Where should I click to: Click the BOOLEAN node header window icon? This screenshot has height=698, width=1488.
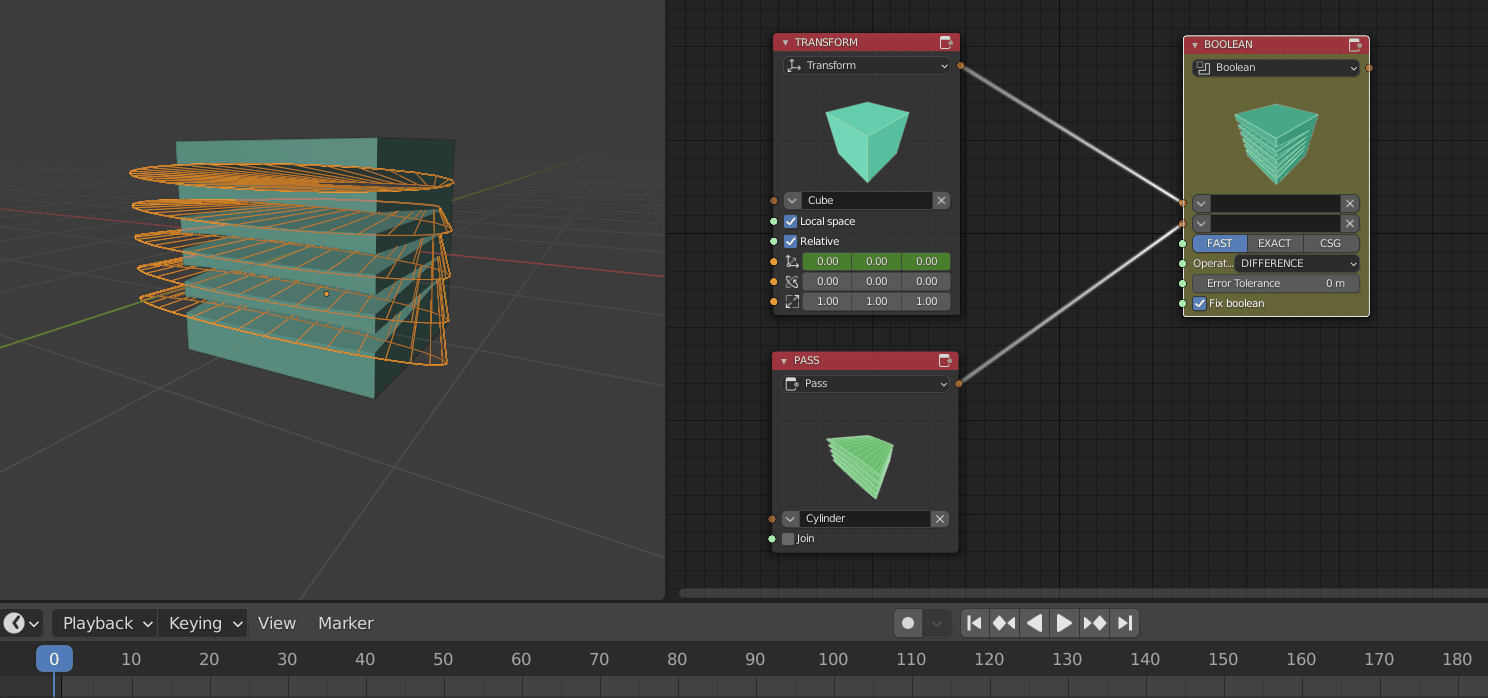point(1355,44)
